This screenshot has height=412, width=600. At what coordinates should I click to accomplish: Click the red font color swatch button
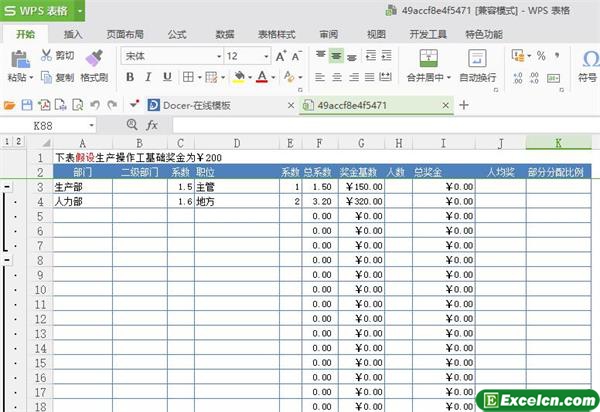point(260,77)
